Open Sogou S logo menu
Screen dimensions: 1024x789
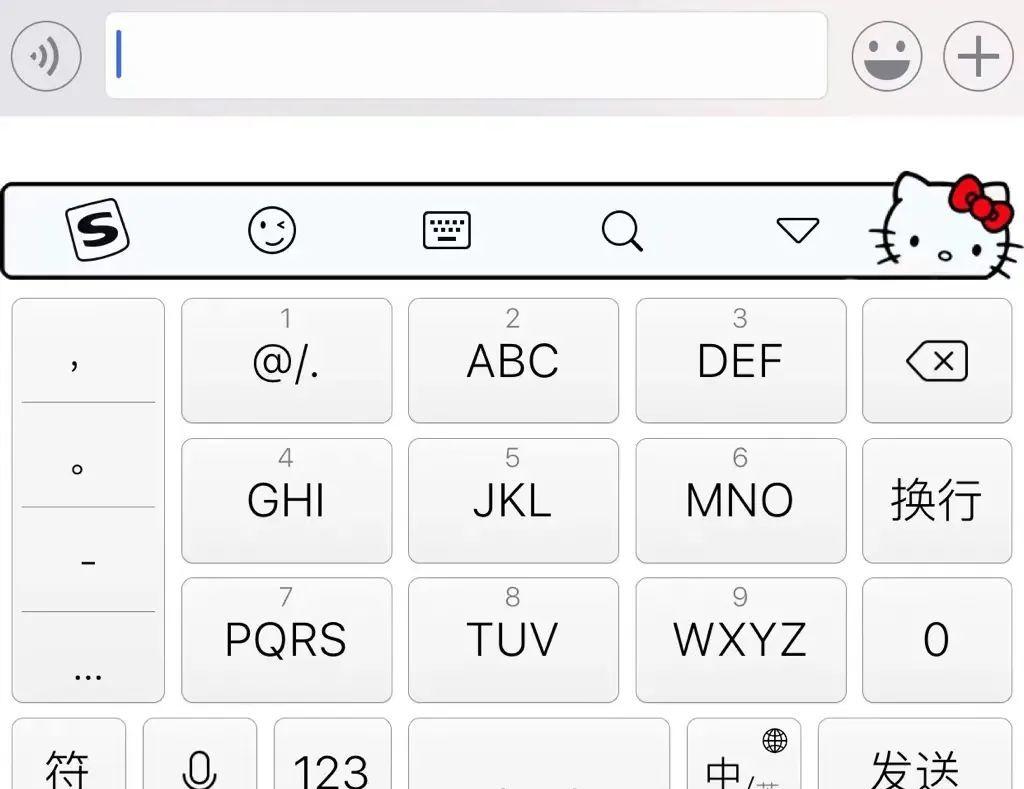pos(97,230)
